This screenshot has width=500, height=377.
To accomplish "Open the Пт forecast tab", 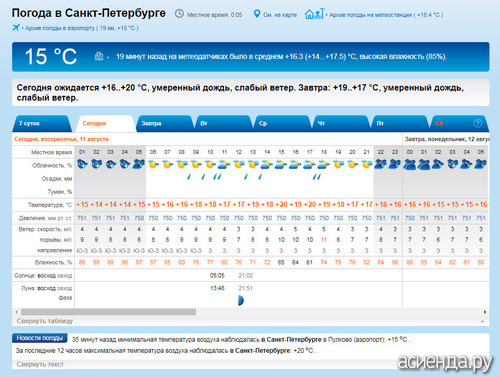I will pos(399,123).
